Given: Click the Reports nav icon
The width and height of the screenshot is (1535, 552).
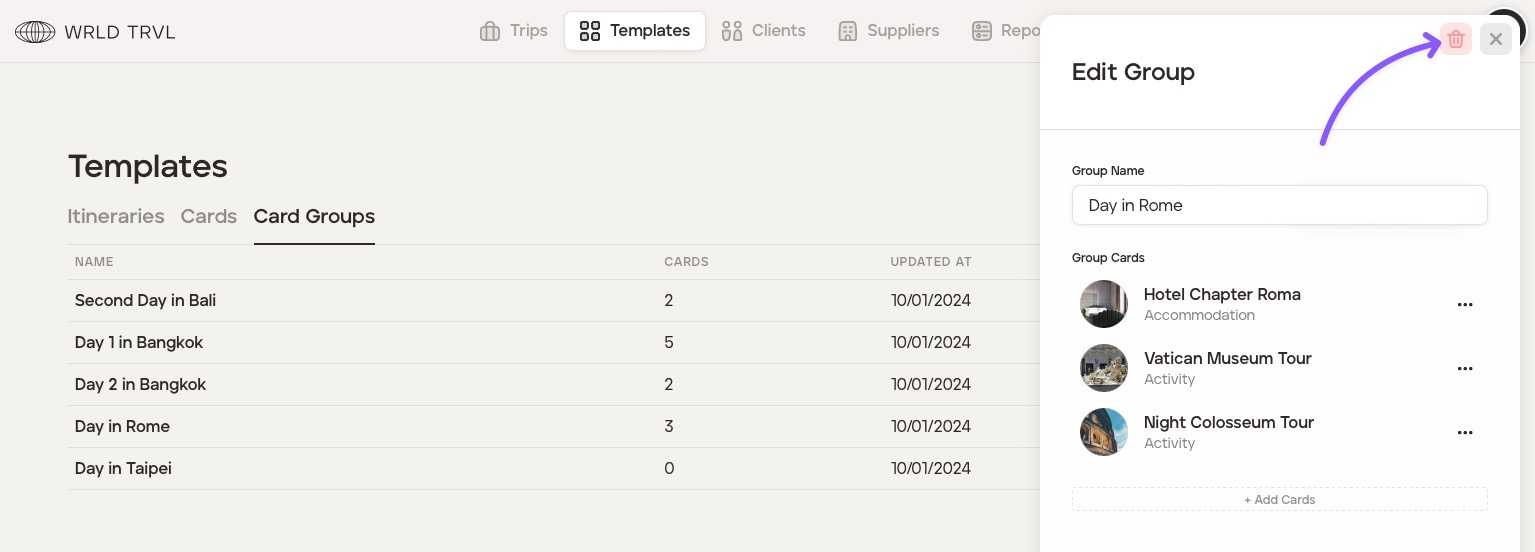Looking at the screenshot, I should tap(982, 31).
